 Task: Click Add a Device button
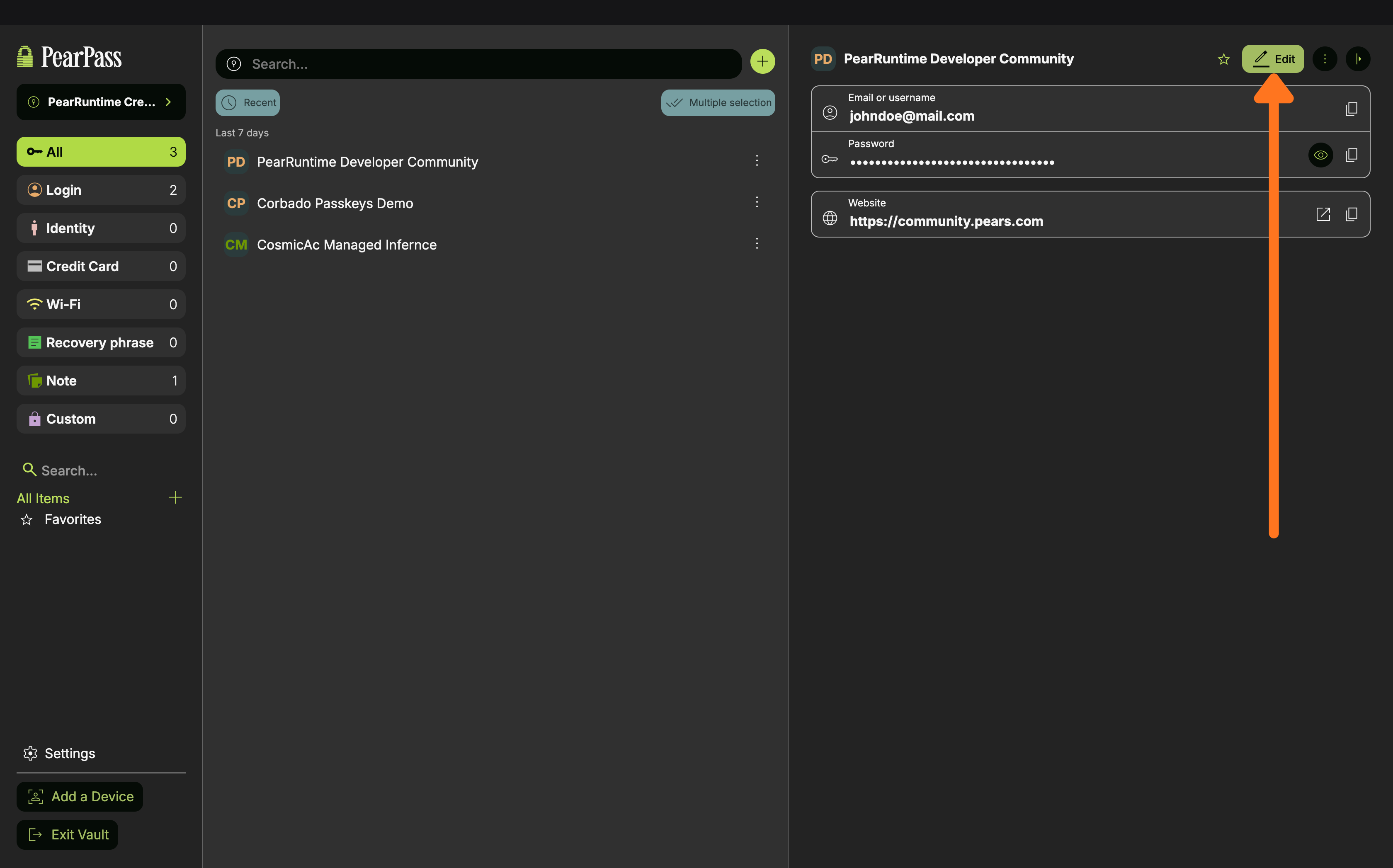tap(80, 796)
